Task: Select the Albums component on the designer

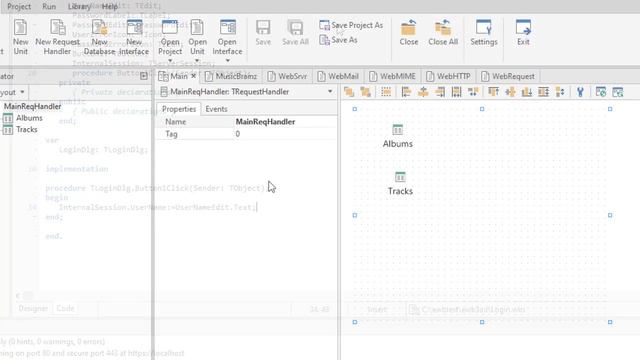Action: (398, 136)
